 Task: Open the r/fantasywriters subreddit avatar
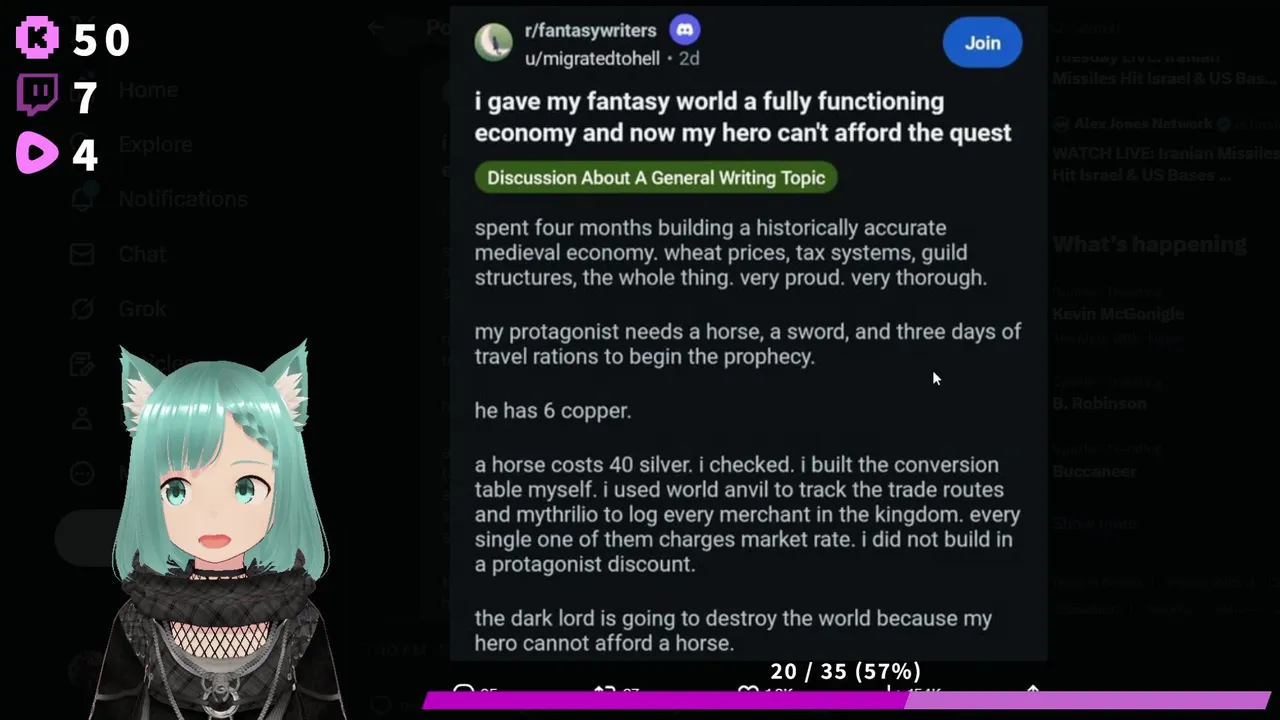493,43
